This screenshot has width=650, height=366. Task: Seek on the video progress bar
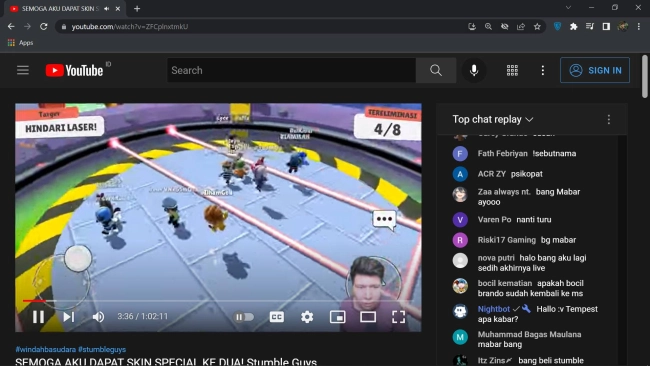click(x=218, y=301)
